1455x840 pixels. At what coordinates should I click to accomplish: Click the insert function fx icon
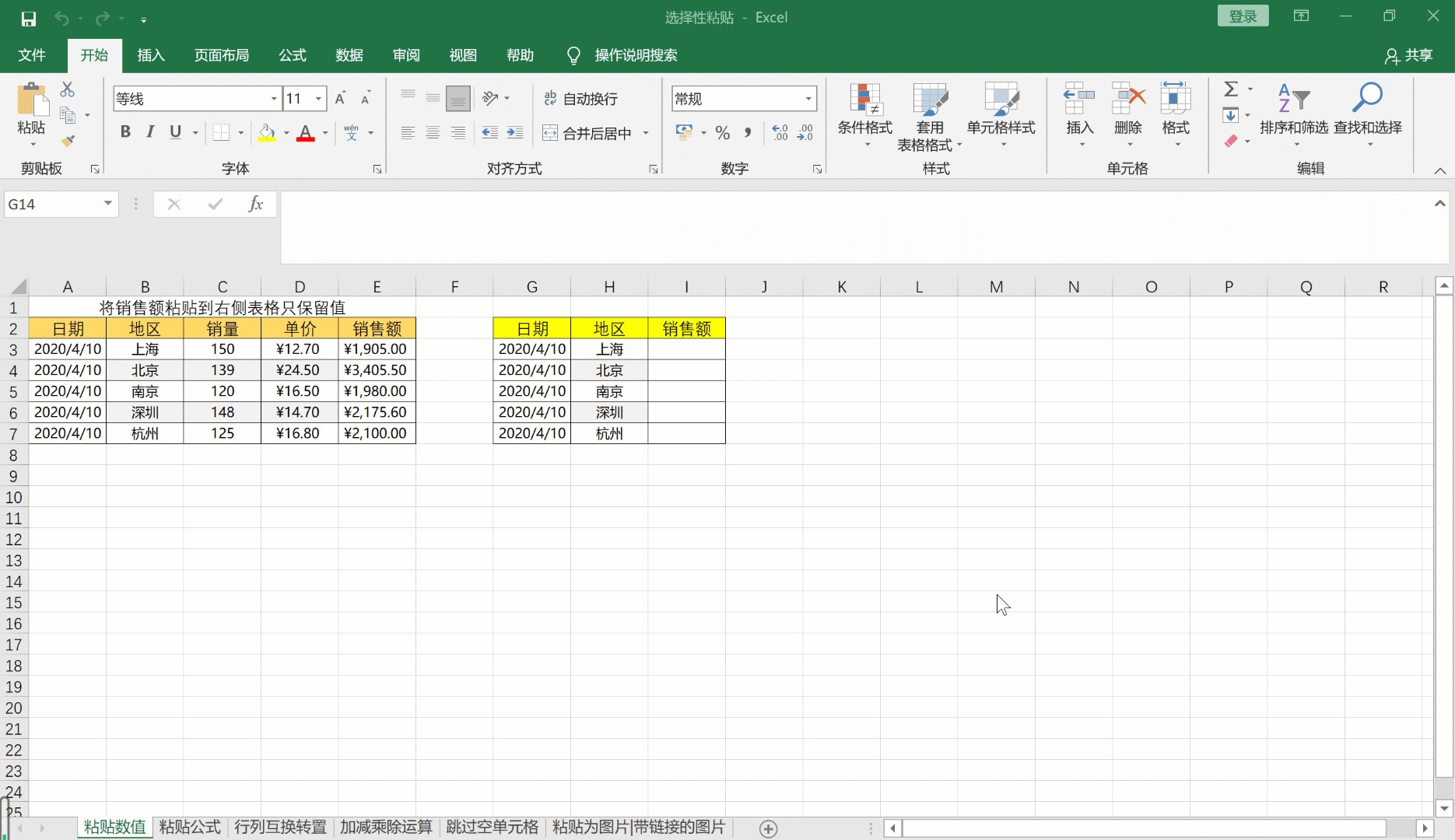coord(255,204)
